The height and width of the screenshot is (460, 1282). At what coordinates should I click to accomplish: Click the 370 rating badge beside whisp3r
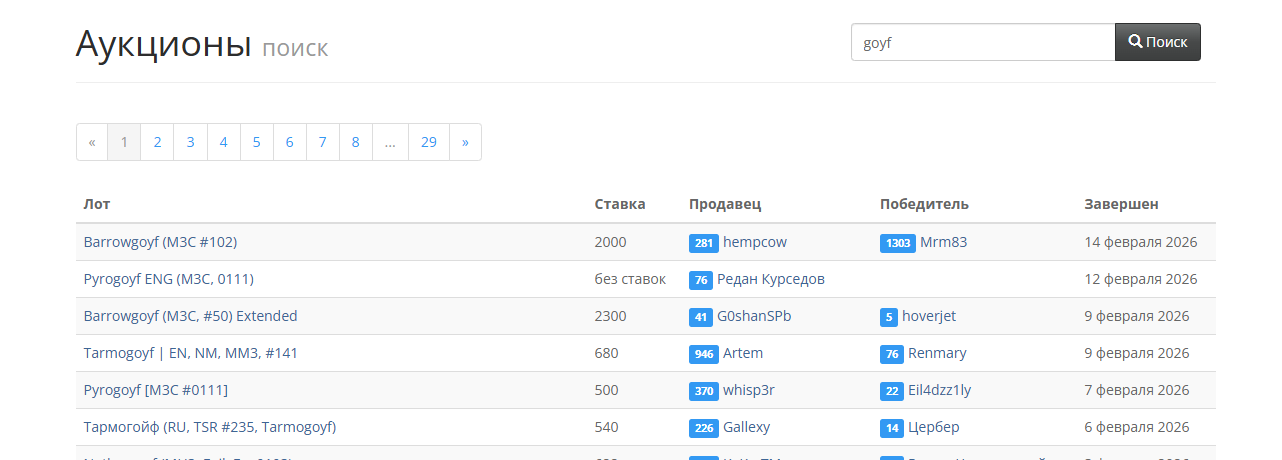pos(703,391)
